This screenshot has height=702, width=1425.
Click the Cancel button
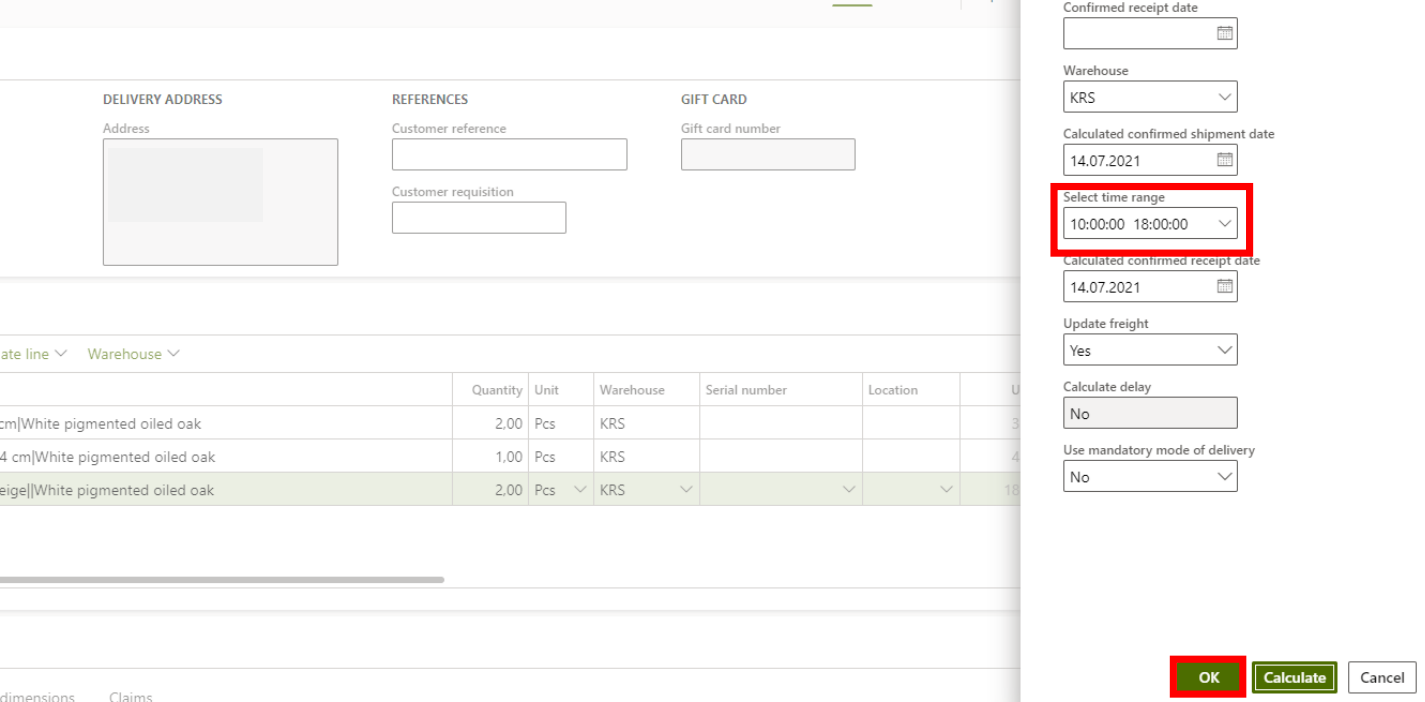pos(1381,677)
